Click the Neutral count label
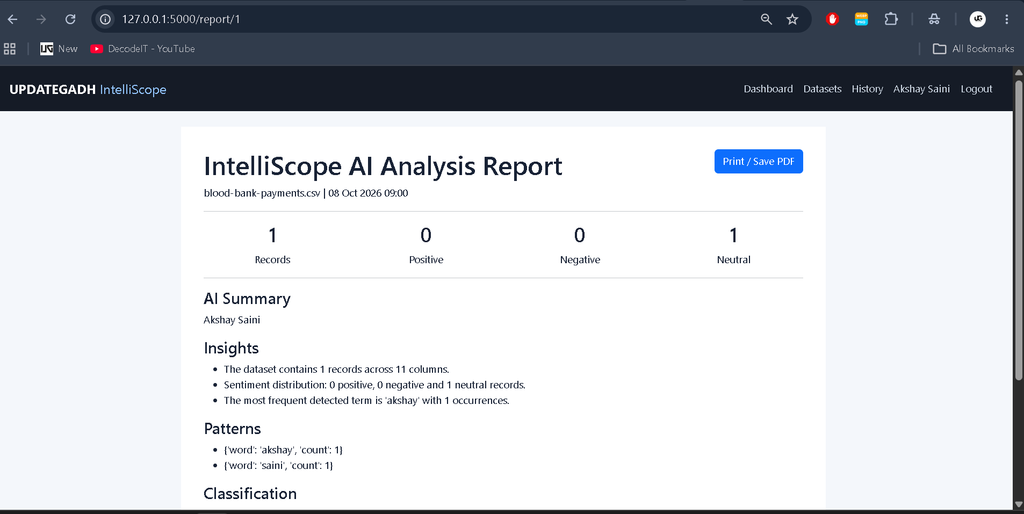This screenshot has height=514, width=1024. [733, 259]
